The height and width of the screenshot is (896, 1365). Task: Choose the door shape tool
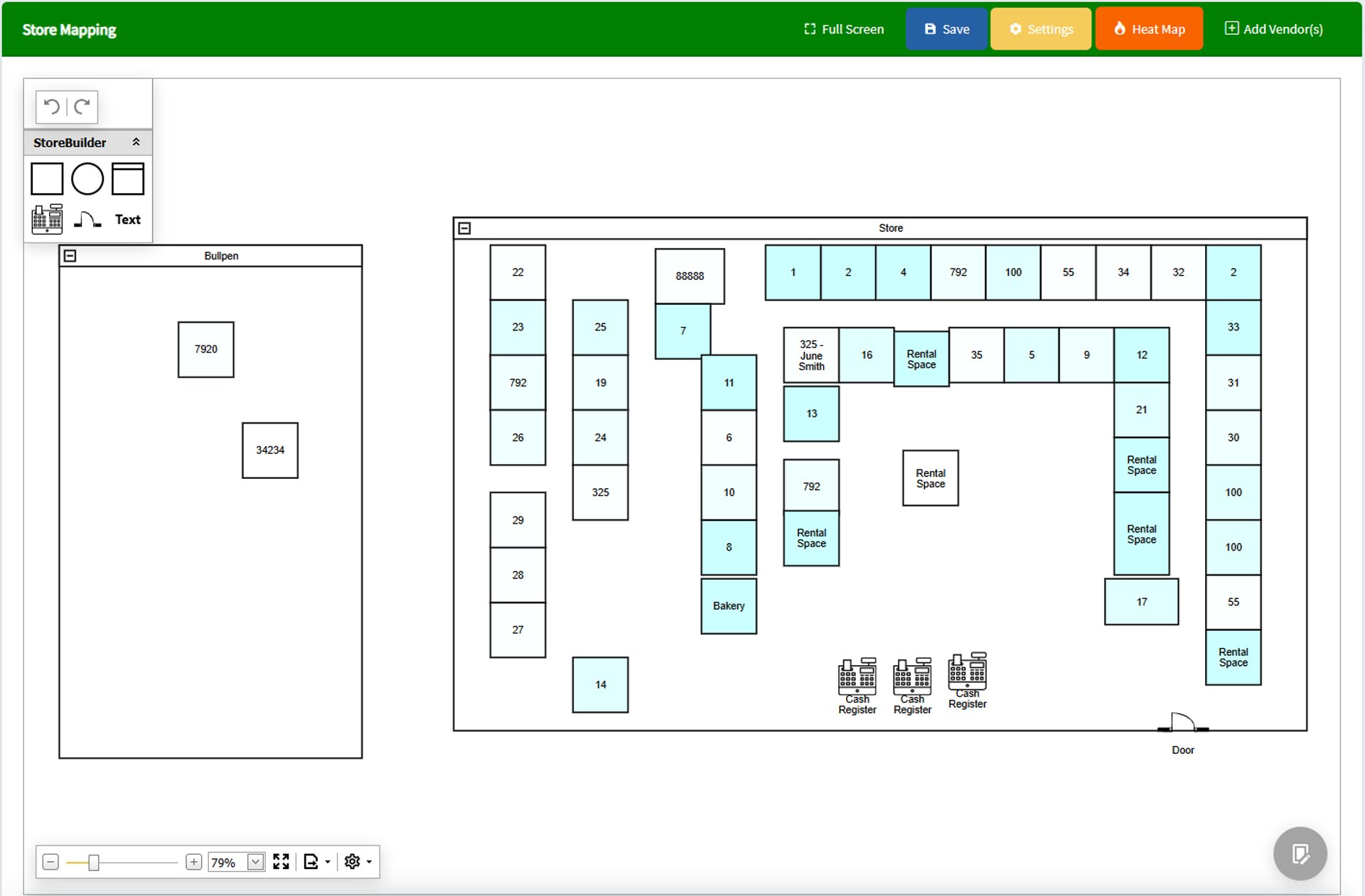[x=87, y=219]
